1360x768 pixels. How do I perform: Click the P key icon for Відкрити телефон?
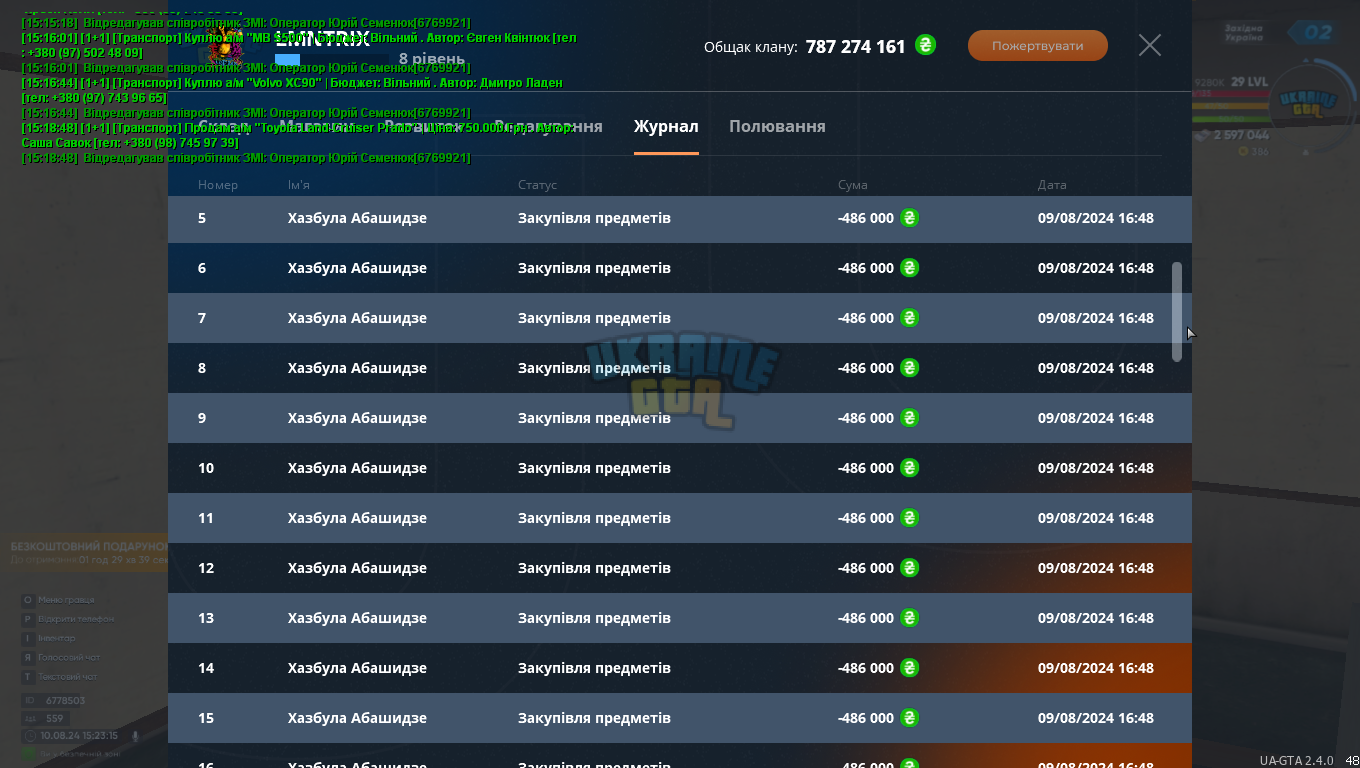click(28, 619)
